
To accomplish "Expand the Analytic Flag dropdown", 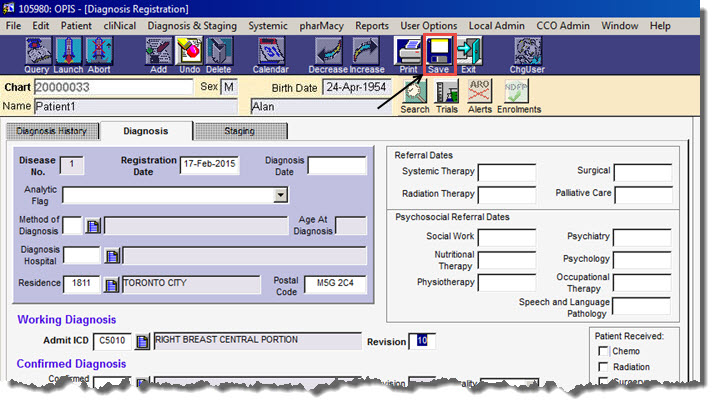I will [x=281, y=195].
